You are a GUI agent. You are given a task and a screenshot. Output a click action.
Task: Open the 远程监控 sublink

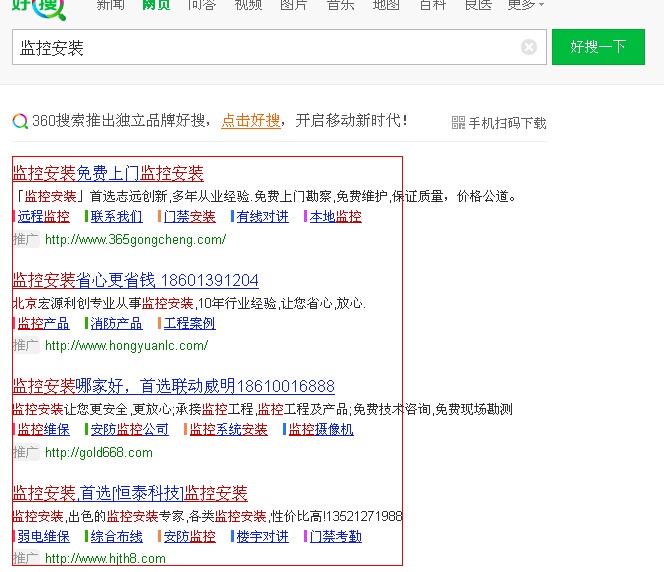coord(43,217)
